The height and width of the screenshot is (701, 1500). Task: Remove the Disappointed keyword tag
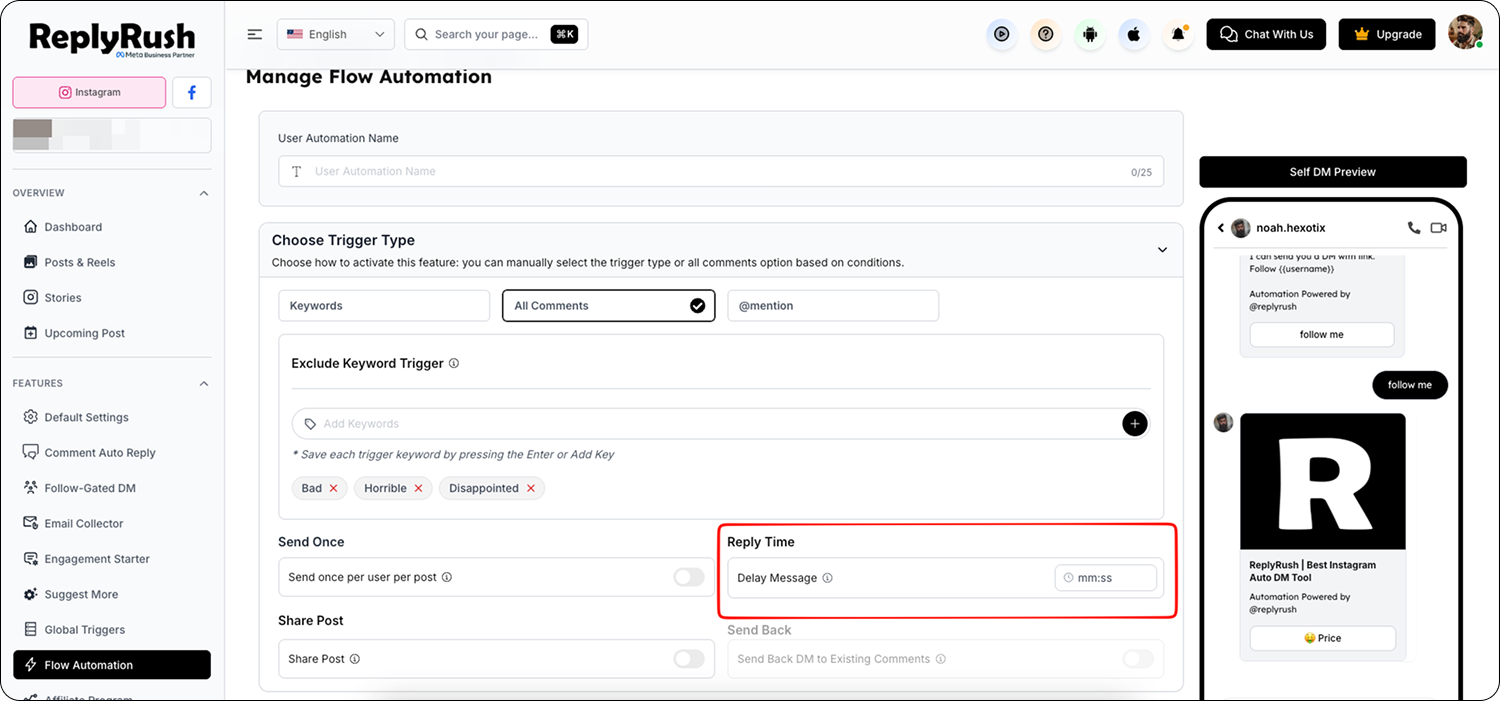click(531, 488)
